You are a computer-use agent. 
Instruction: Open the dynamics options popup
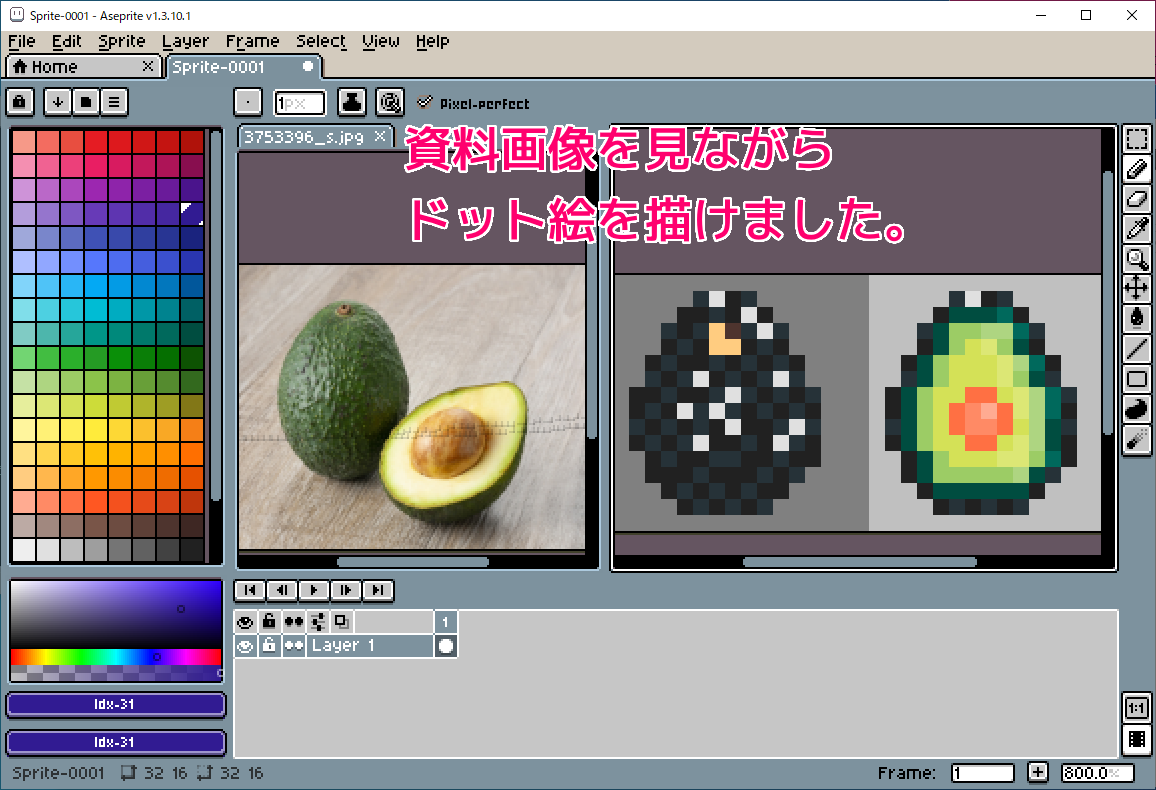pos(390,101)
